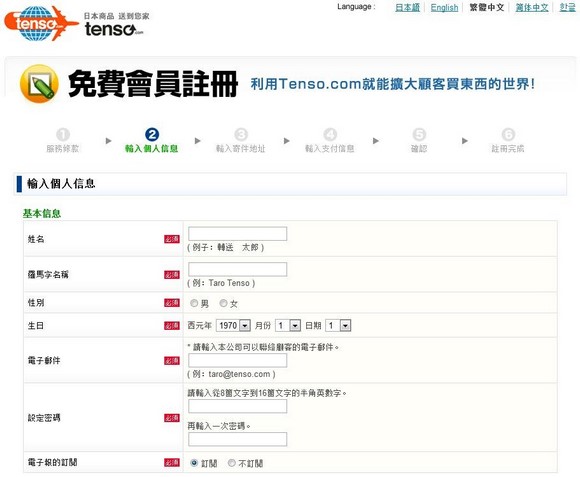The width and height of the screenshot is (580, 477).
Task: Switch language to 简体中文
Action: 532,7
